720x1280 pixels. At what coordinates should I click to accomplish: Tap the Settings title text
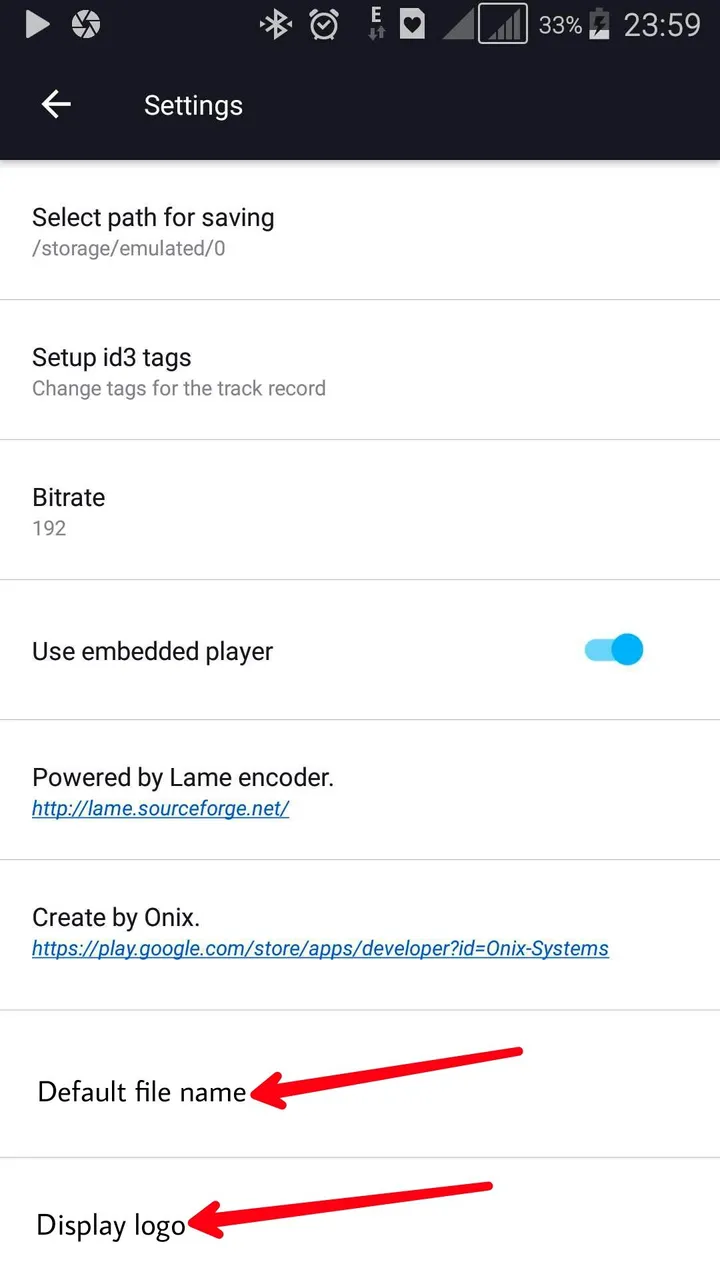(x=193, y=106)
